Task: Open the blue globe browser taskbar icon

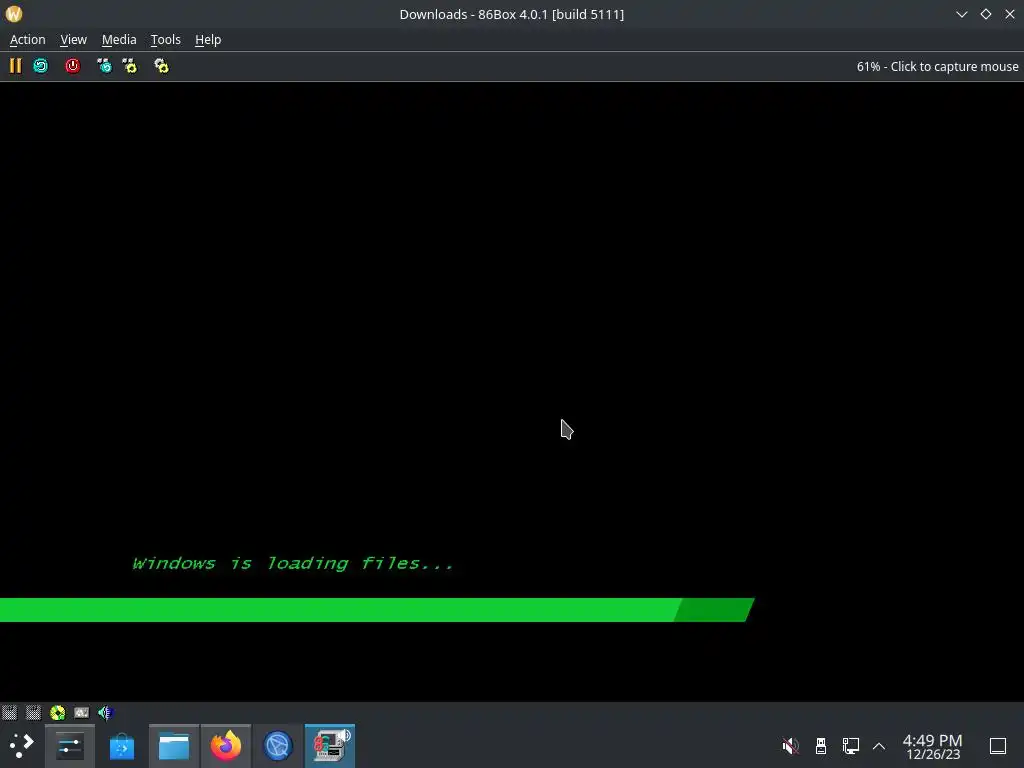Action: pos(278,746)
